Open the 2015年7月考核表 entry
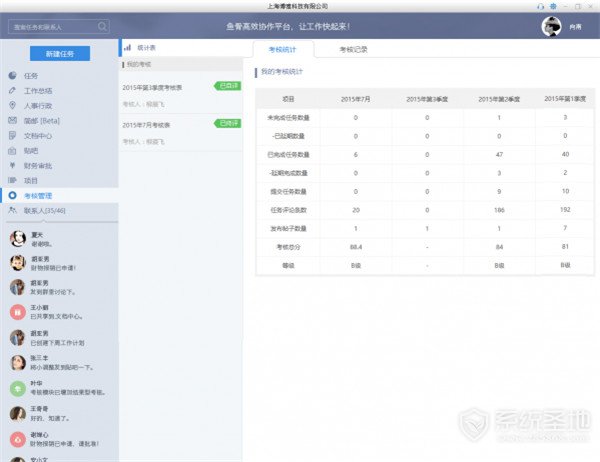600x462 pixels. pyautogui.click(x=181, y=132)
